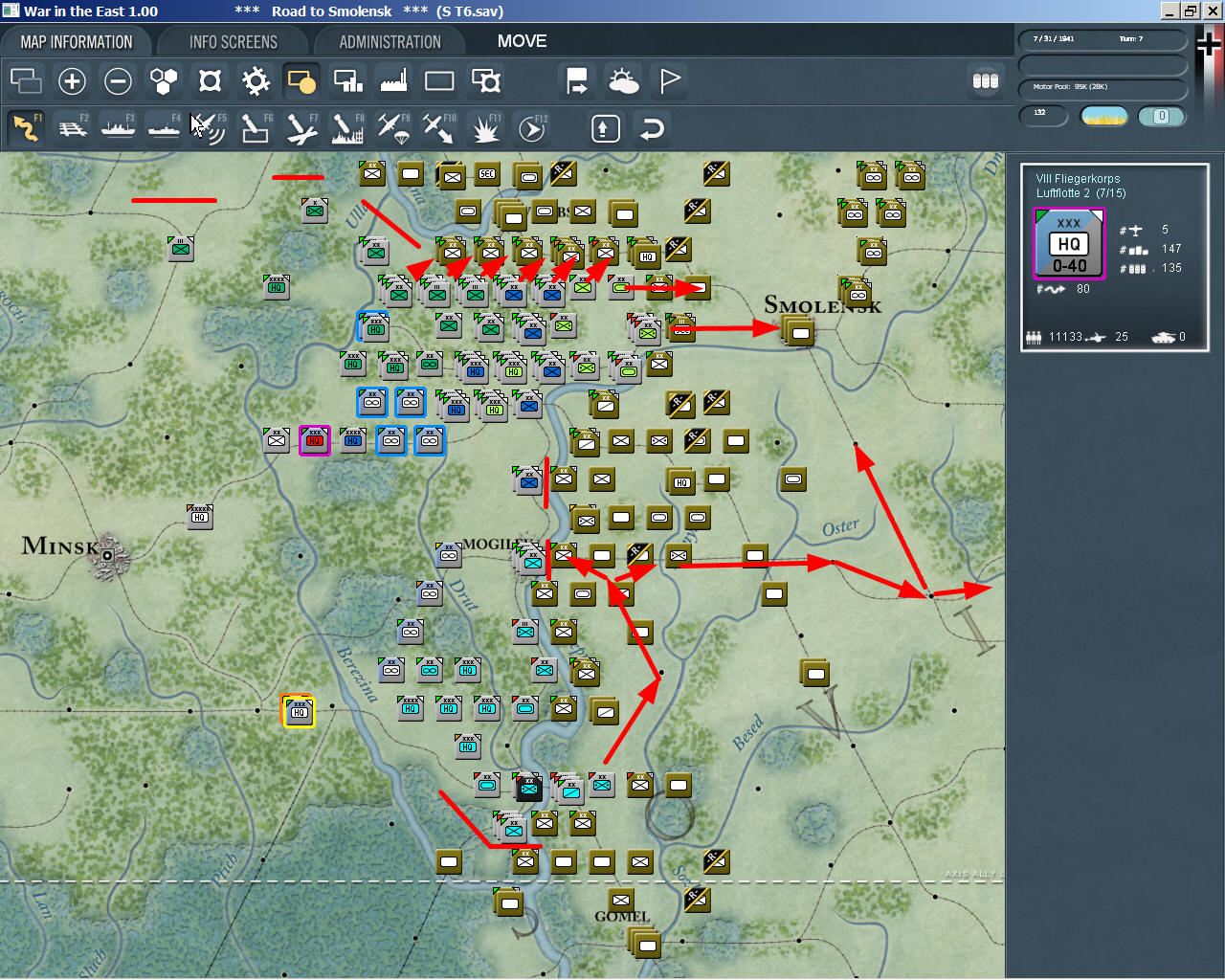
Task: Select the F6 bombing mode with rectangle target
Action: click(x=256, y=128)
